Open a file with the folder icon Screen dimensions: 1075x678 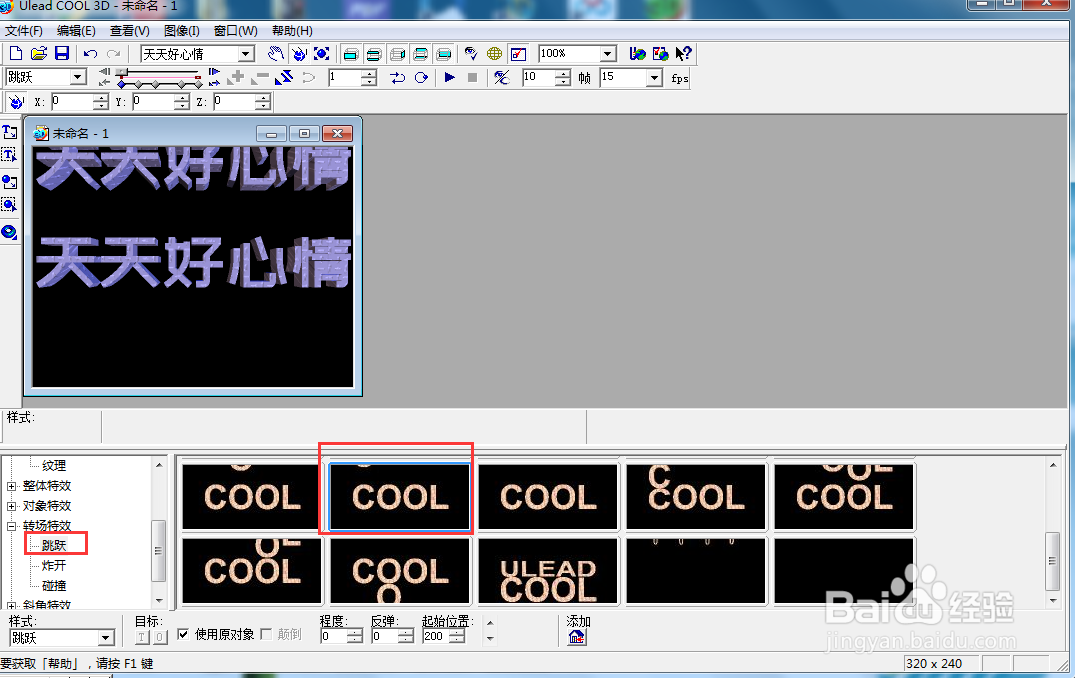pos(38,53)
